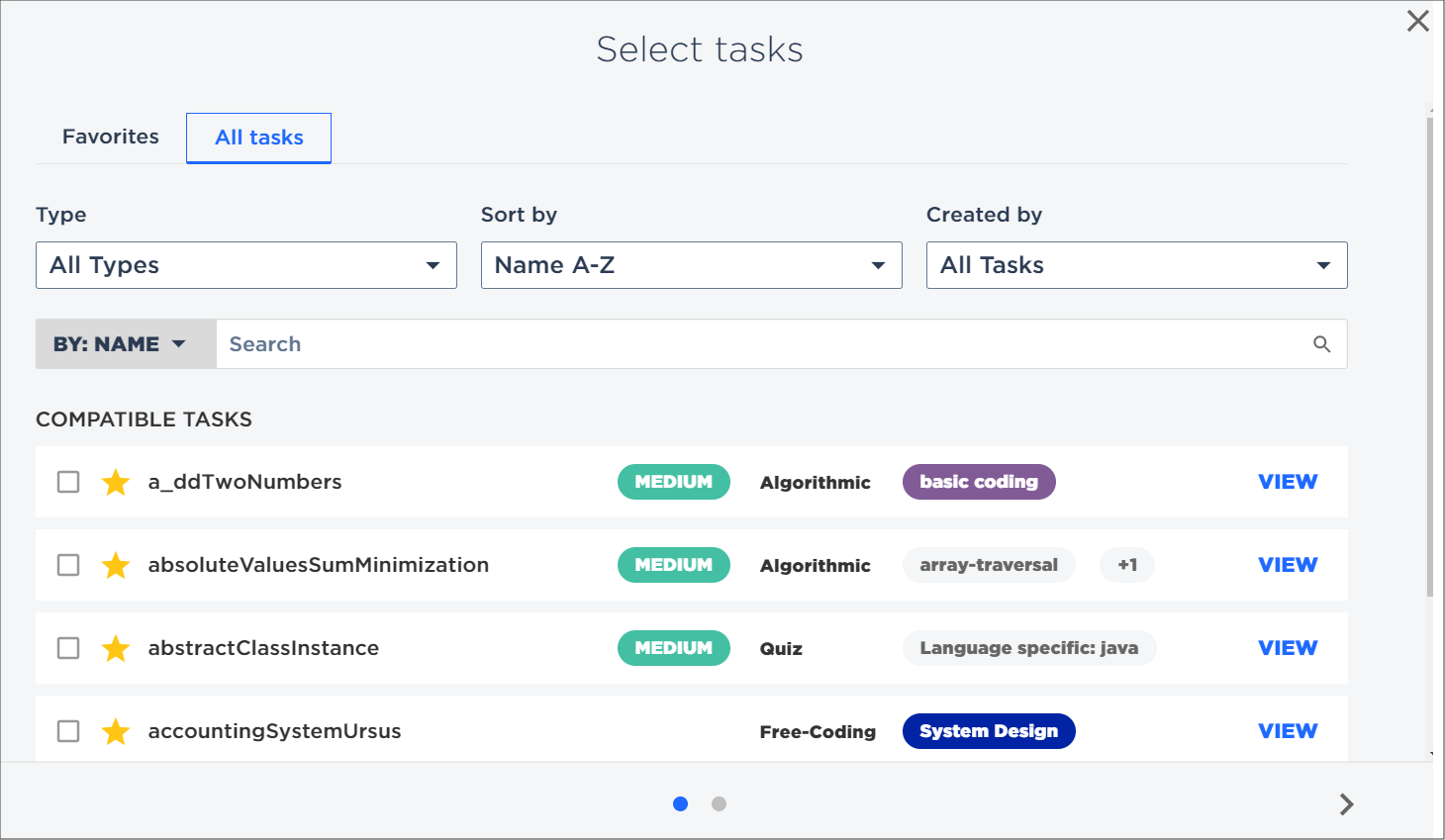
Task: Click the Quiz type label
Action: pyautogui.click(x=781, y=649)
